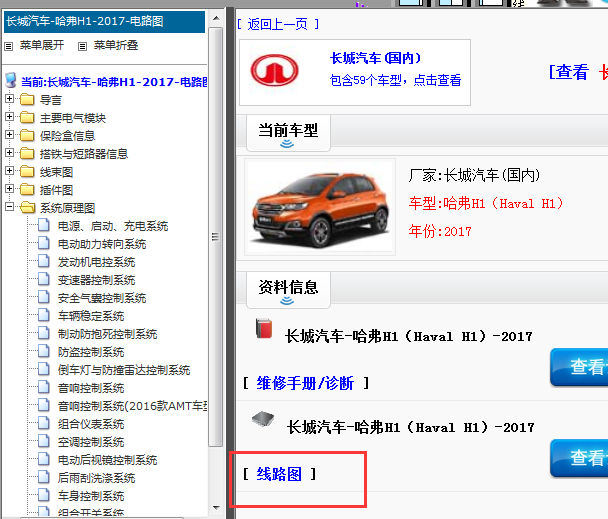This screenshot has height=519, width=608.
Task: Open the 搭铁与短路器信息 folder icon
Action: pos(27,154)
